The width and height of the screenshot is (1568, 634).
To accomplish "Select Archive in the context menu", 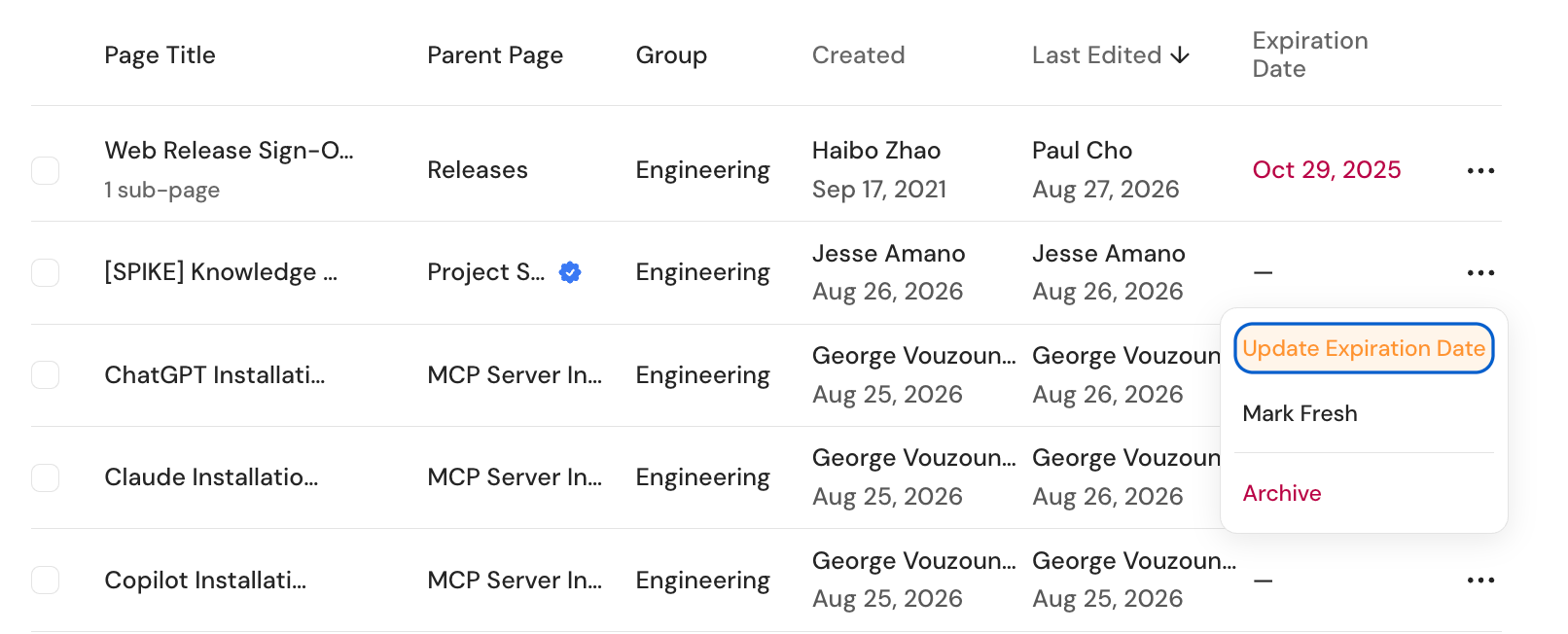I will 1282,493.
